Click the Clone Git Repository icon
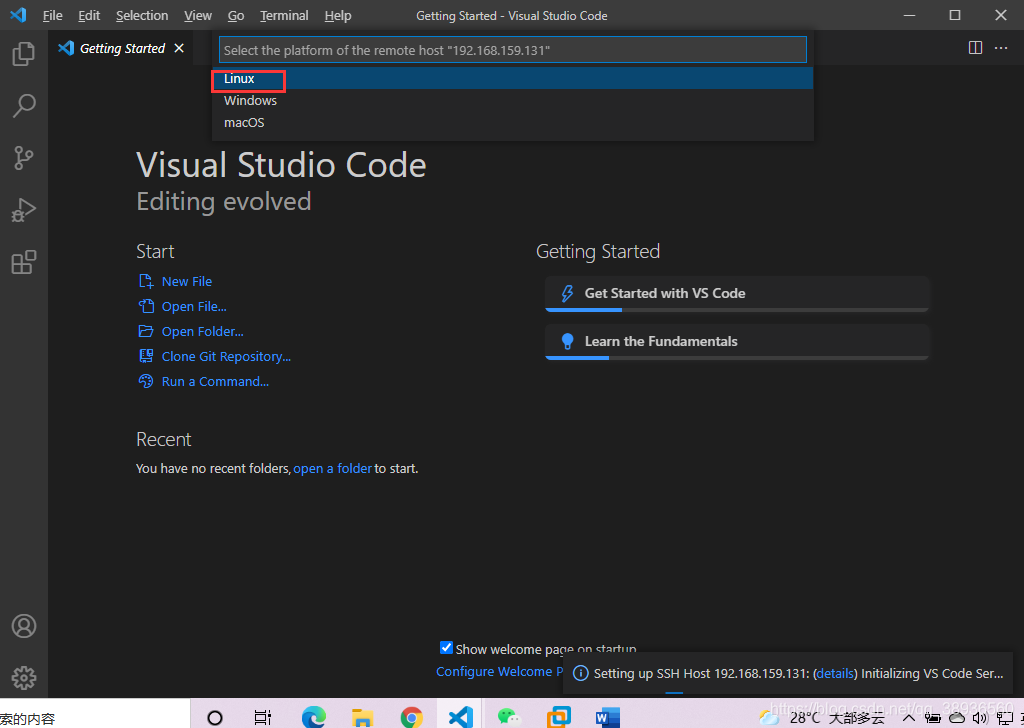The image size is (1024, 728). tap(146, 356)
